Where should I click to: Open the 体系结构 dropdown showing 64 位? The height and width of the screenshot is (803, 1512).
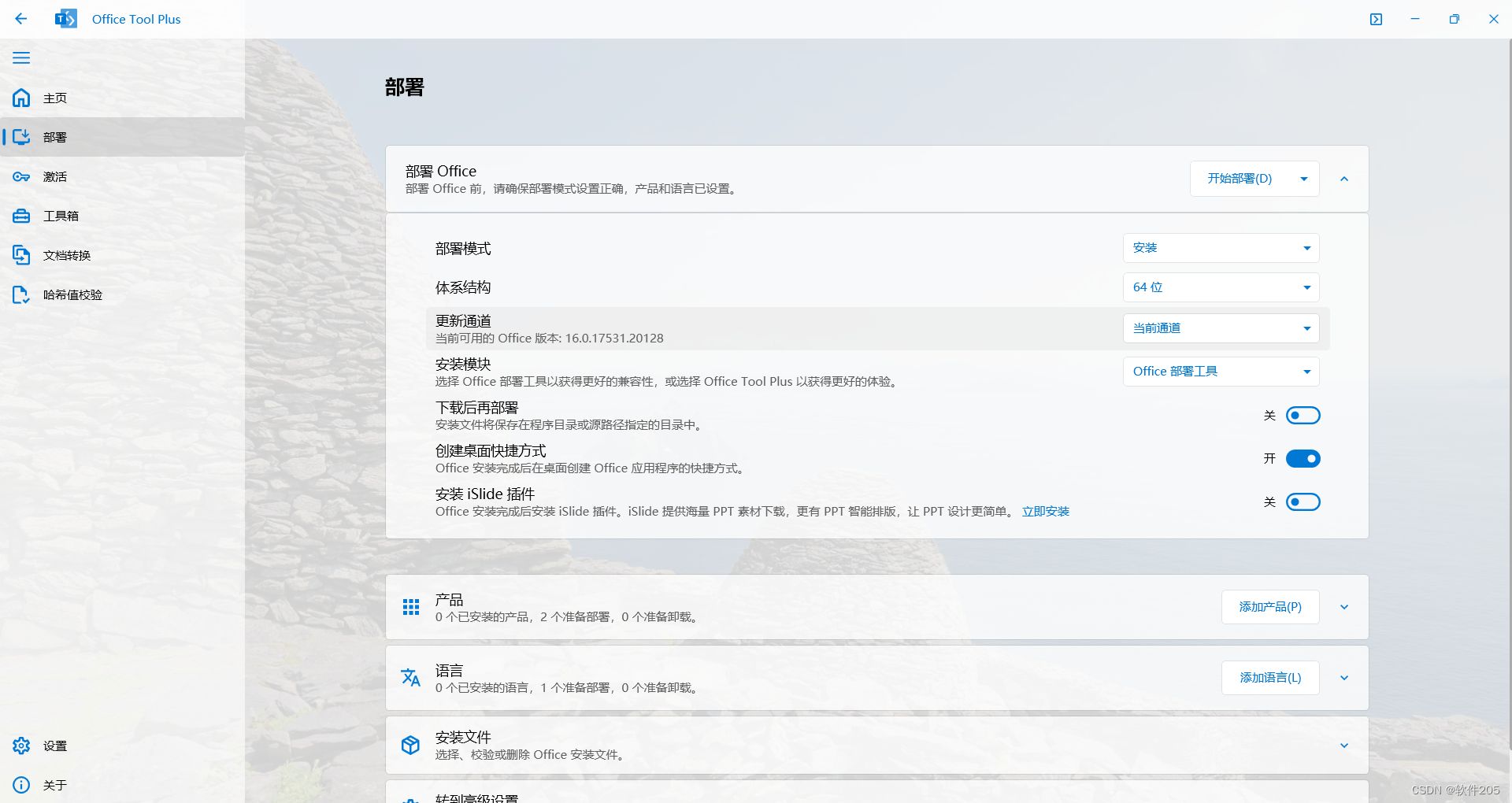pos(1221,287)
